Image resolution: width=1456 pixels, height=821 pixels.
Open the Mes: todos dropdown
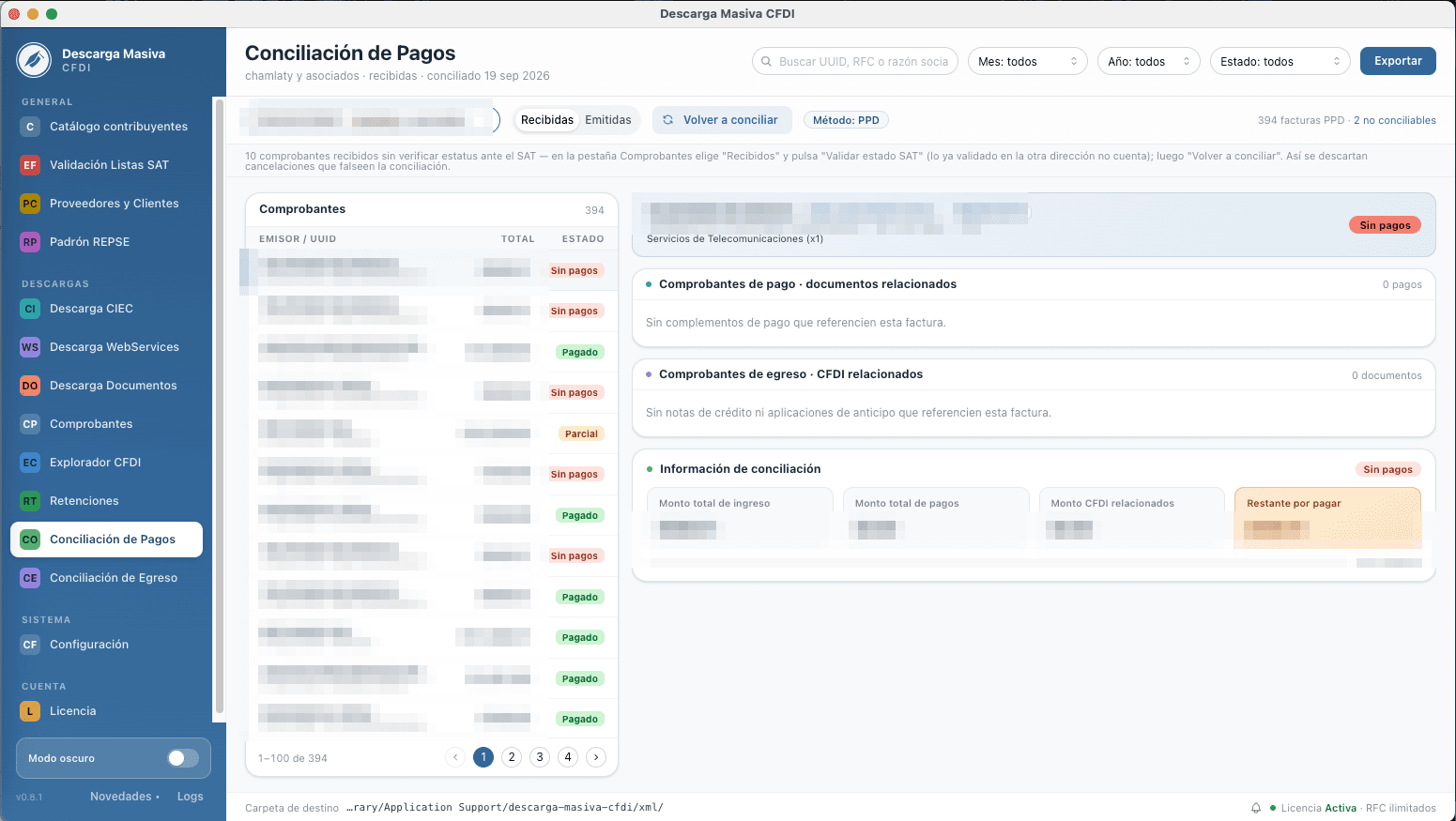[1028, 62]
